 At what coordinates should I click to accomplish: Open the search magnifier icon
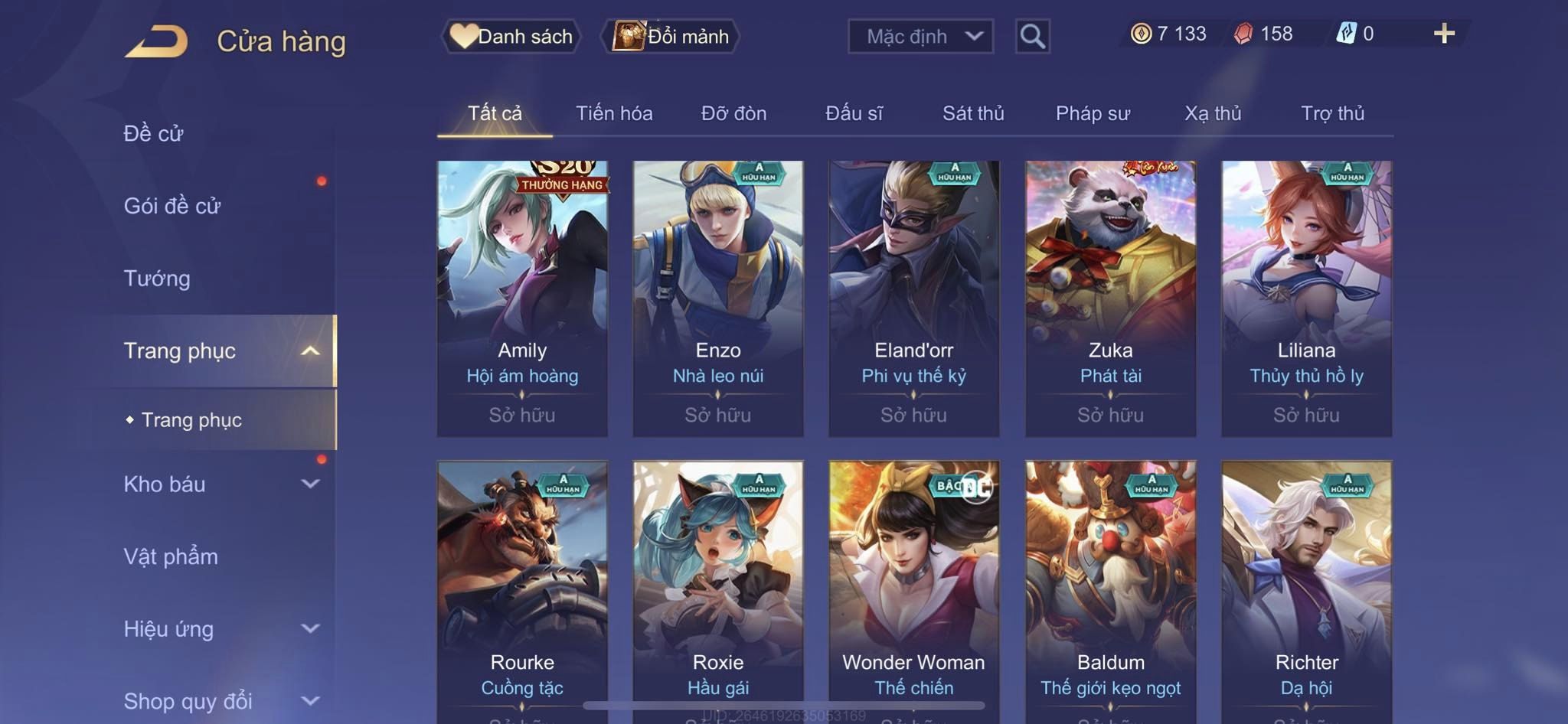(x=1032, y=36)
